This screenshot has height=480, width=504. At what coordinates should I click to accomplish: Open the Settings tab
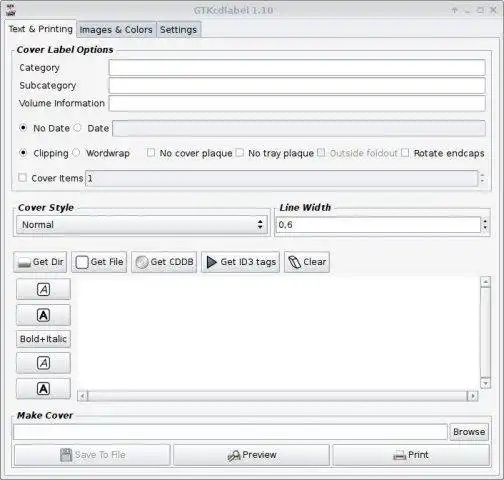click(178, 30)
